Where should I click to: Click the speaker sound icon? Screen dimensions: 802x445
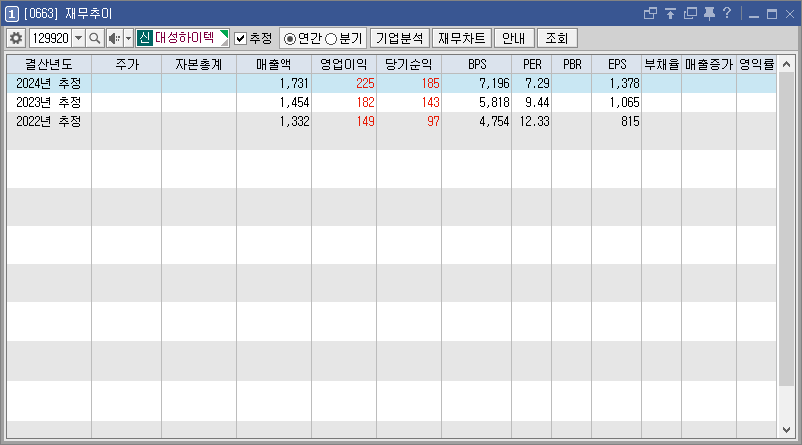click(115, 38)
